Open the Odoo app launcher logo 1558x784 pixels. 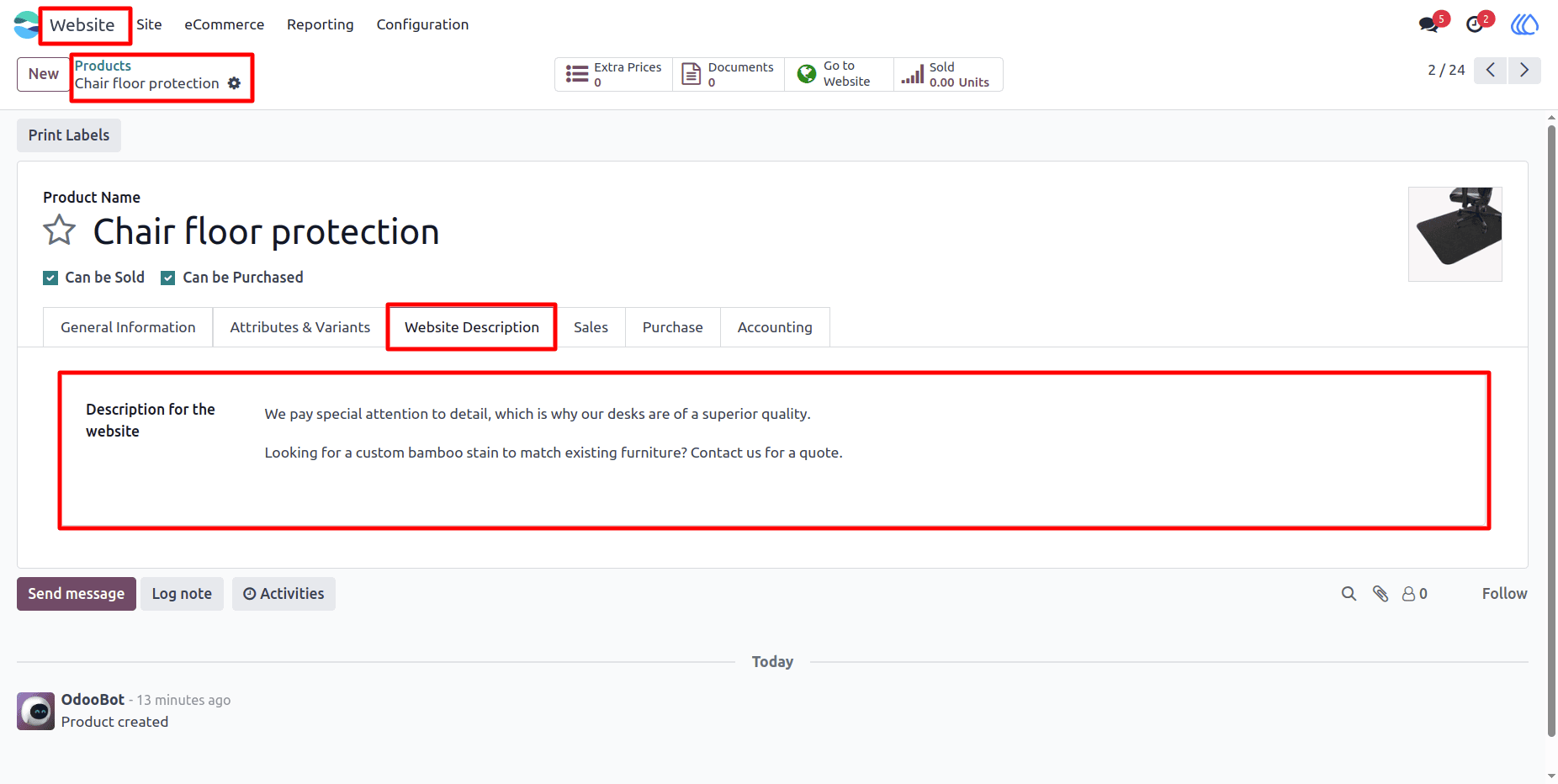point(26,24)
